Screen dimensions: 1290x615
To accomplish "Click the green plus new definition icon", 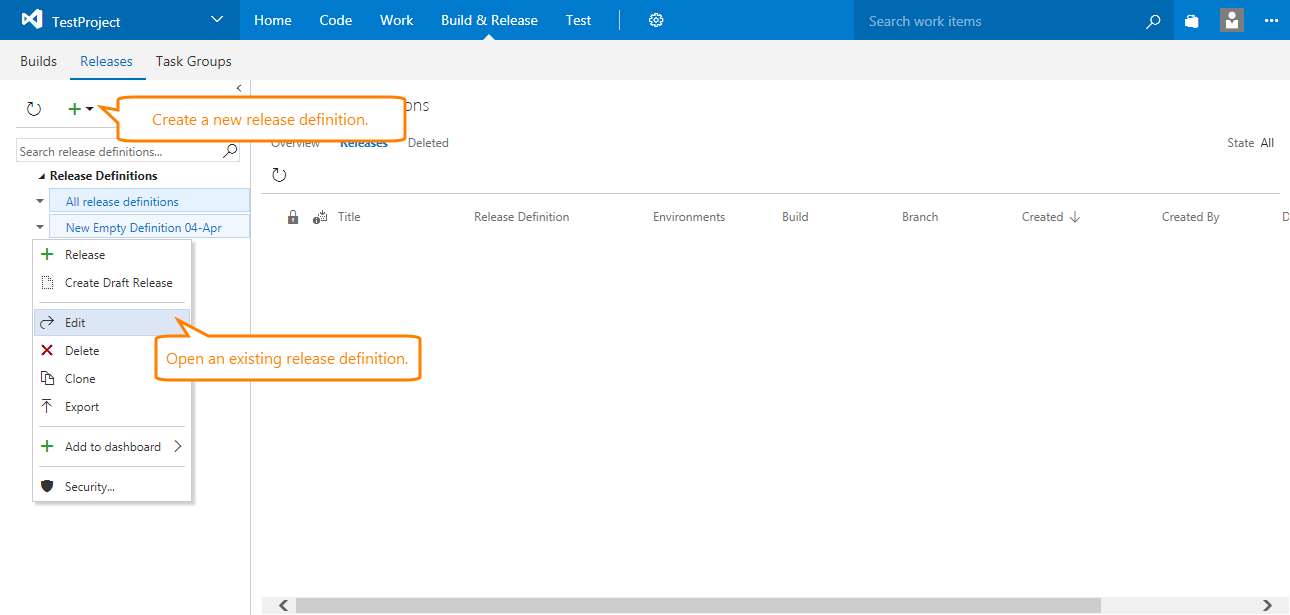I will point(75,109).
